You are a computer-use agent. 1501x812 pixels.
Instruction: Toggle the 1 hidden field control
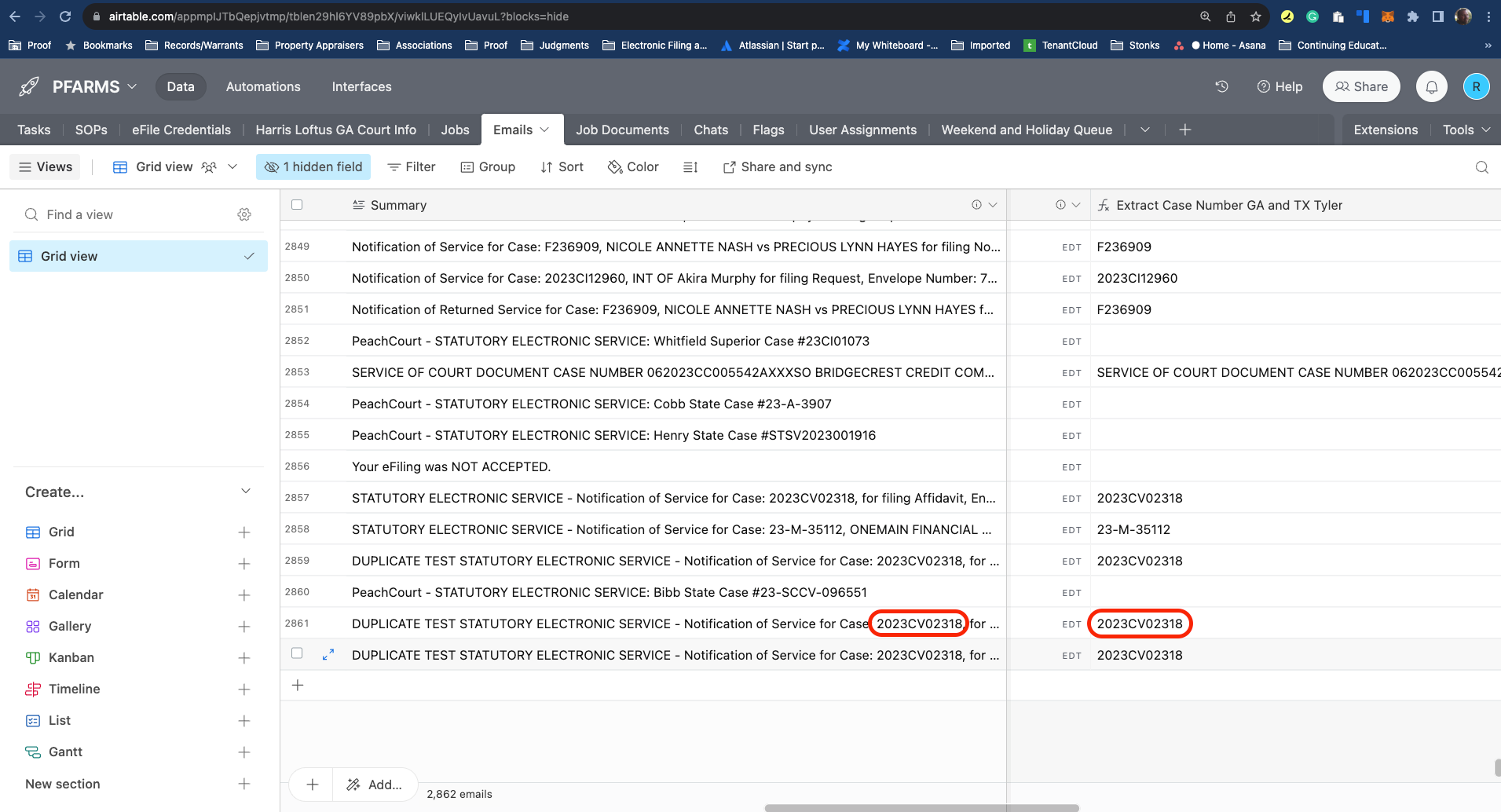click(313, 167)
